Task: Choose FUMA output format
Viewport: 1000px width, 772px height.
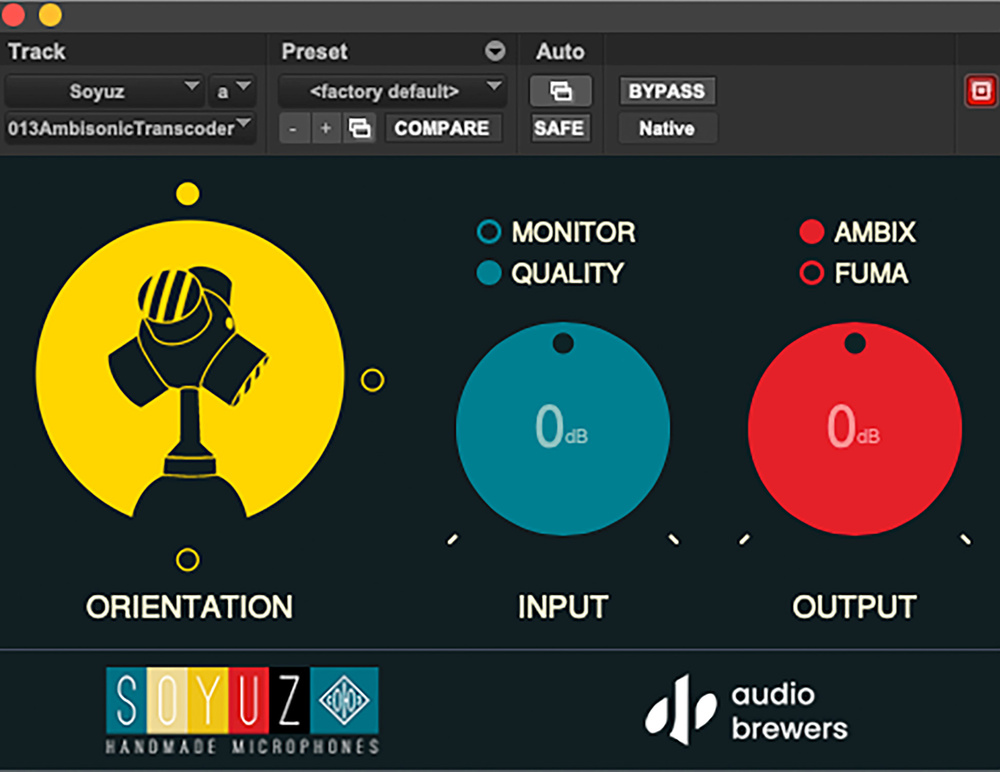Action: 811,273
